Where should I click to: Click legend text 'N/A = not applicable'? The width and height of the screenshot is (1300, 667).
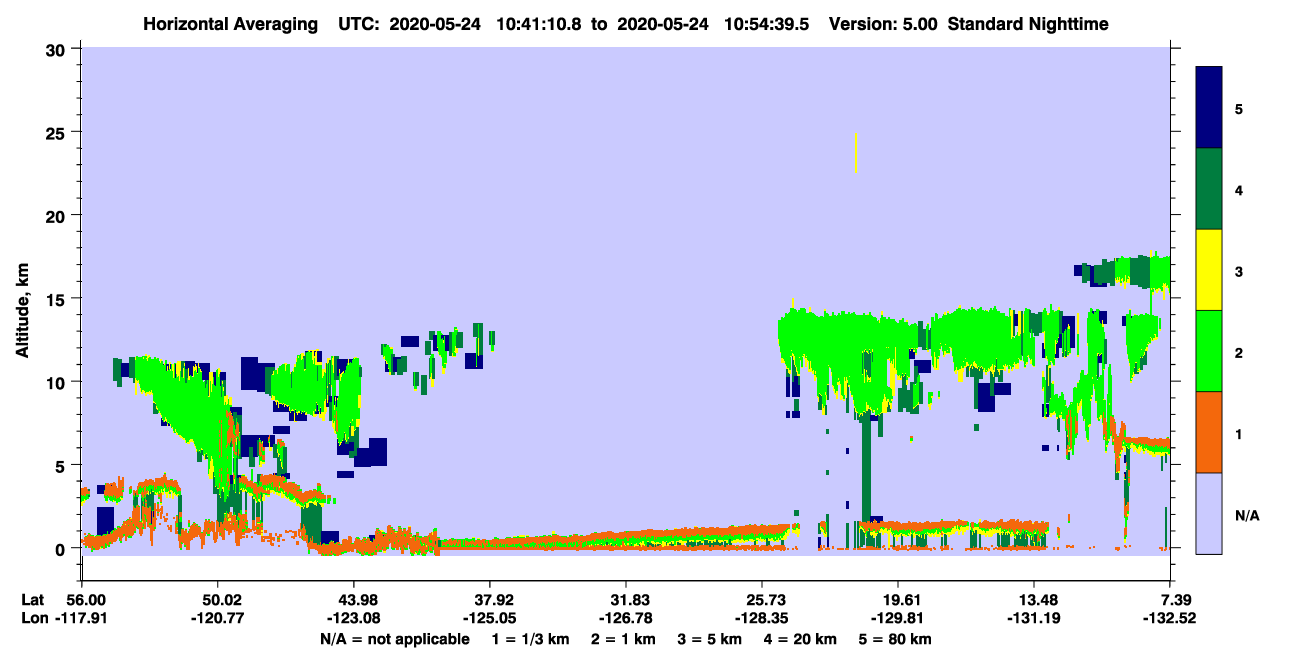394,639
